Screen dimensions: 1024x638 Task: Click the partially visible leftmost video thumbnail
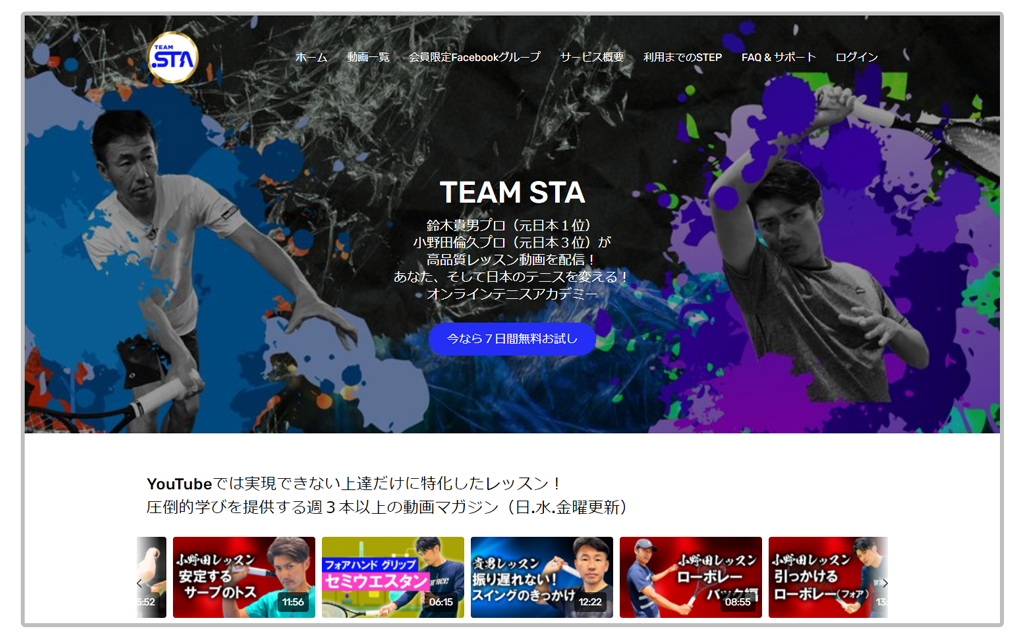[x=154, y=577]
